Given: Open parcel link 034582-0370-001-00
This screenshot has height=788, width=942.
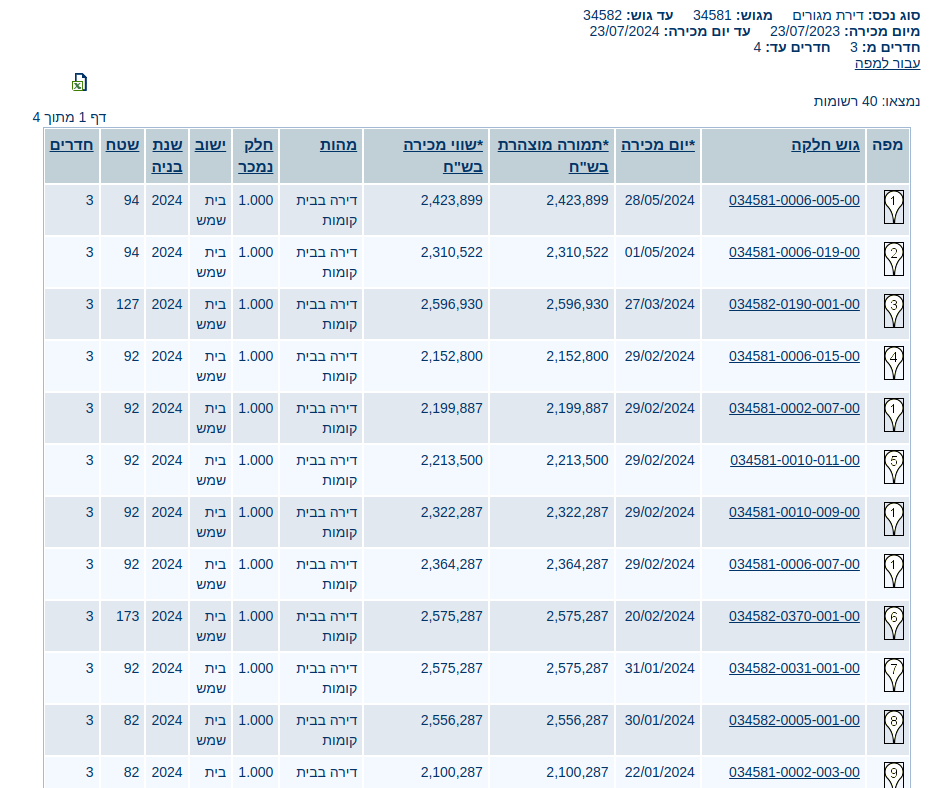Looking at the screenshot, I should click(794, 616).
